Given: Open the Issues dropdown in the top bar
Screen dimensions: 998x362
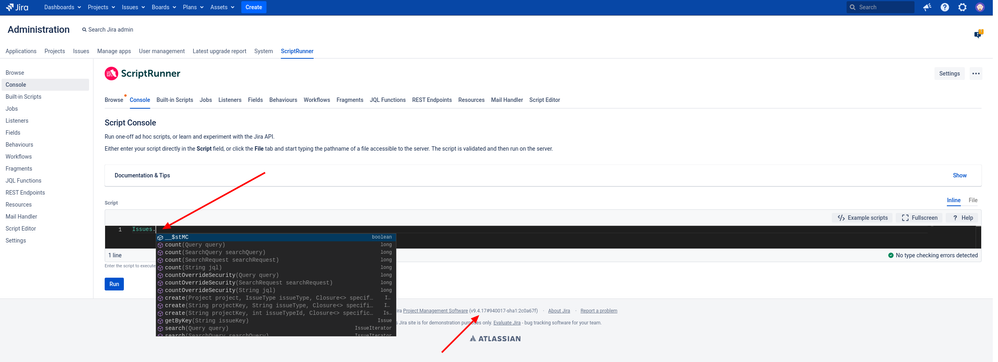Looking at the screenshot, I should (x=133, y=7).
